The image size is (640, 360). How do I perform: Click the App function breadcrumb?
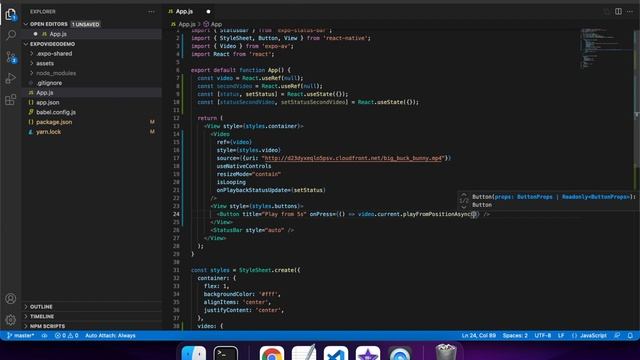[216, 24]
